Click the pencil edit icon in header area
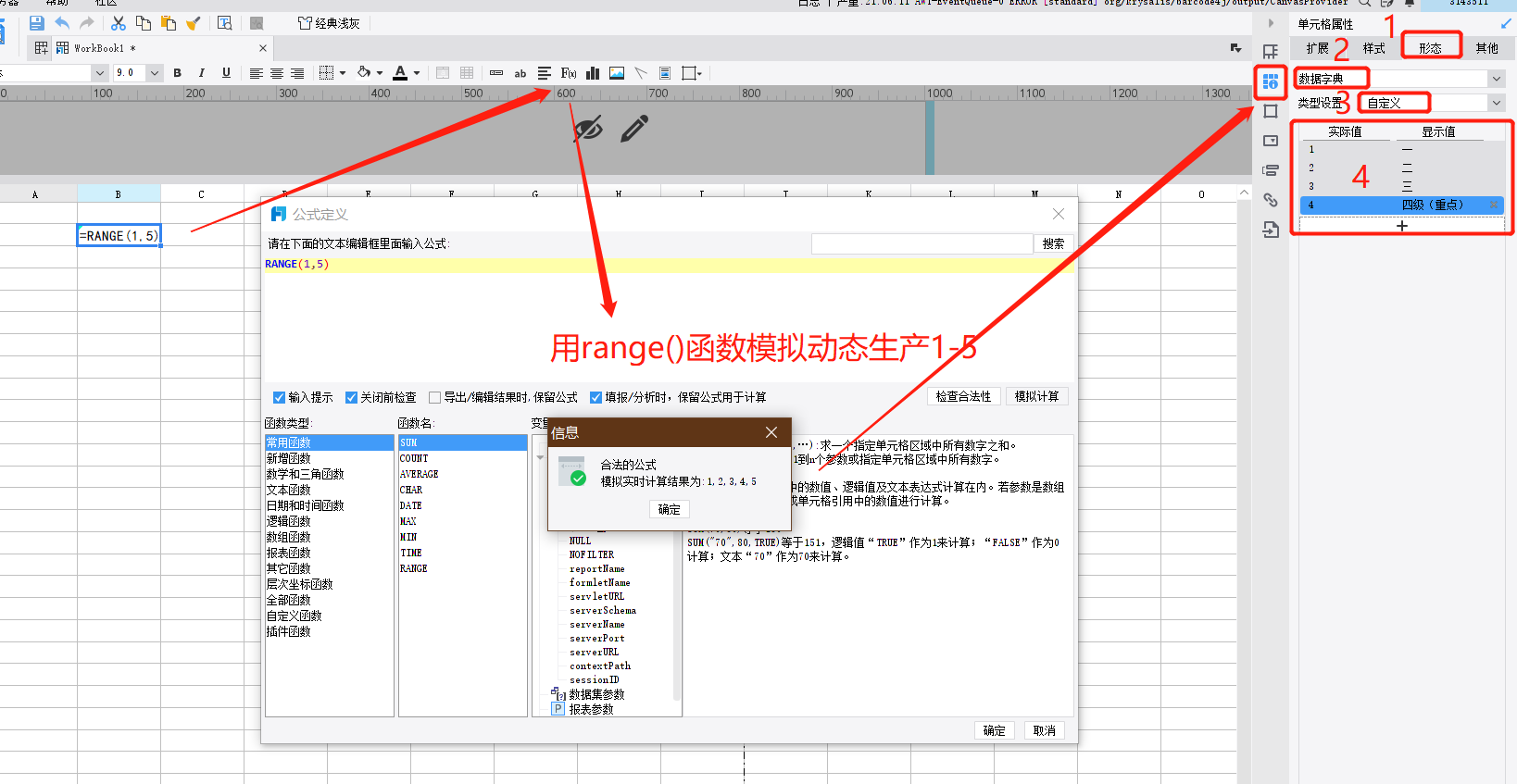The width and height of the screenshot is (1517, 784). tap(634, 129)
